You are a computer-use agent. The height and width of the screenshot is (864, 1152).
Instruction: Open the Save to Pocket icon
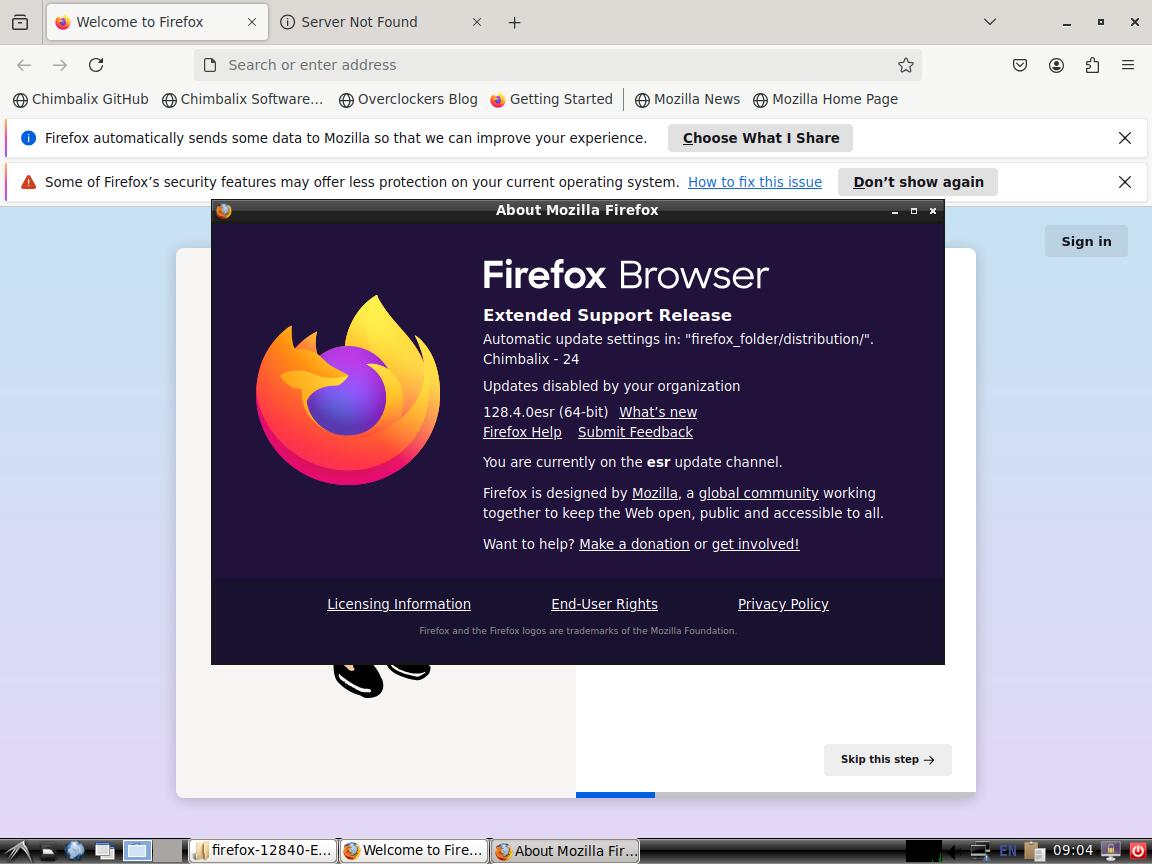pos(1020,65)
